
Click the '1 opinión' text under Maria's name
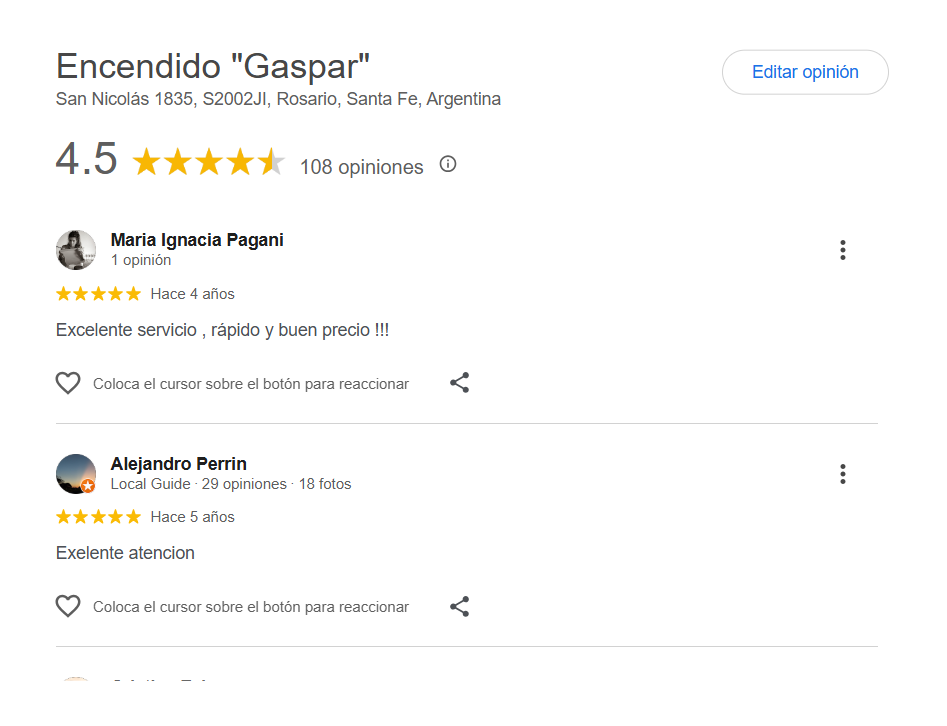[x=141, y=260]
